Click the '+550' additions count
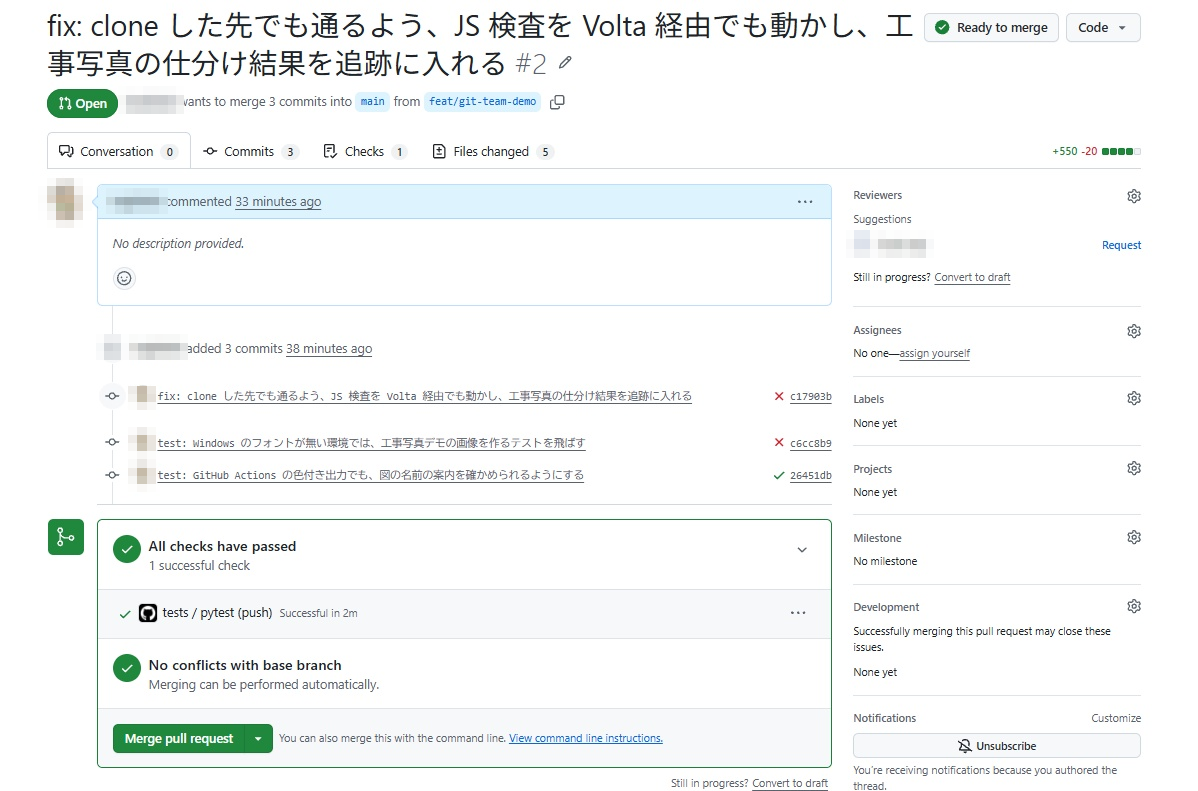 click(1064, 151)
